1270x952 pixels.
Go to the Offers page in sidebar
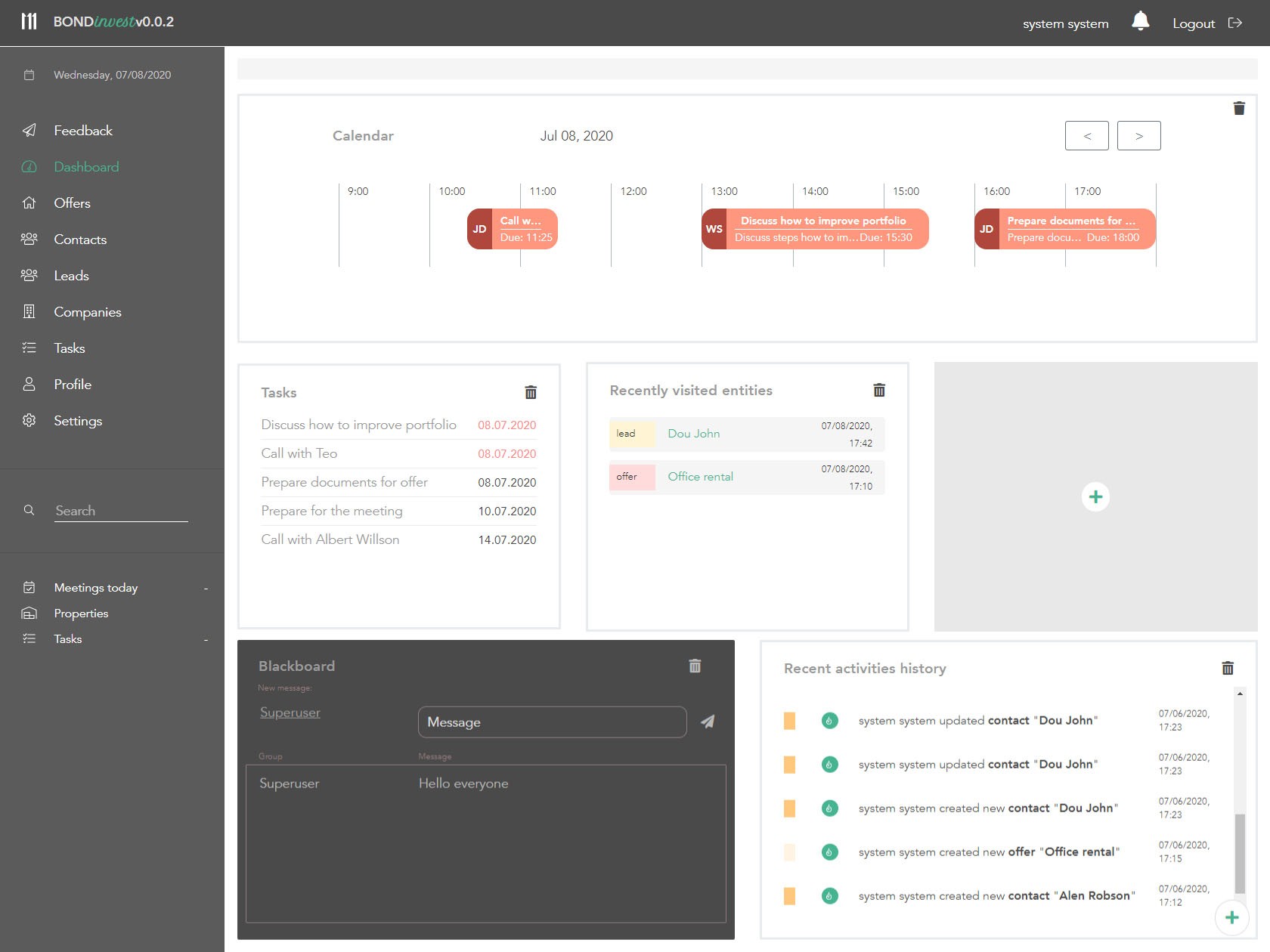(x=72, y=203)
